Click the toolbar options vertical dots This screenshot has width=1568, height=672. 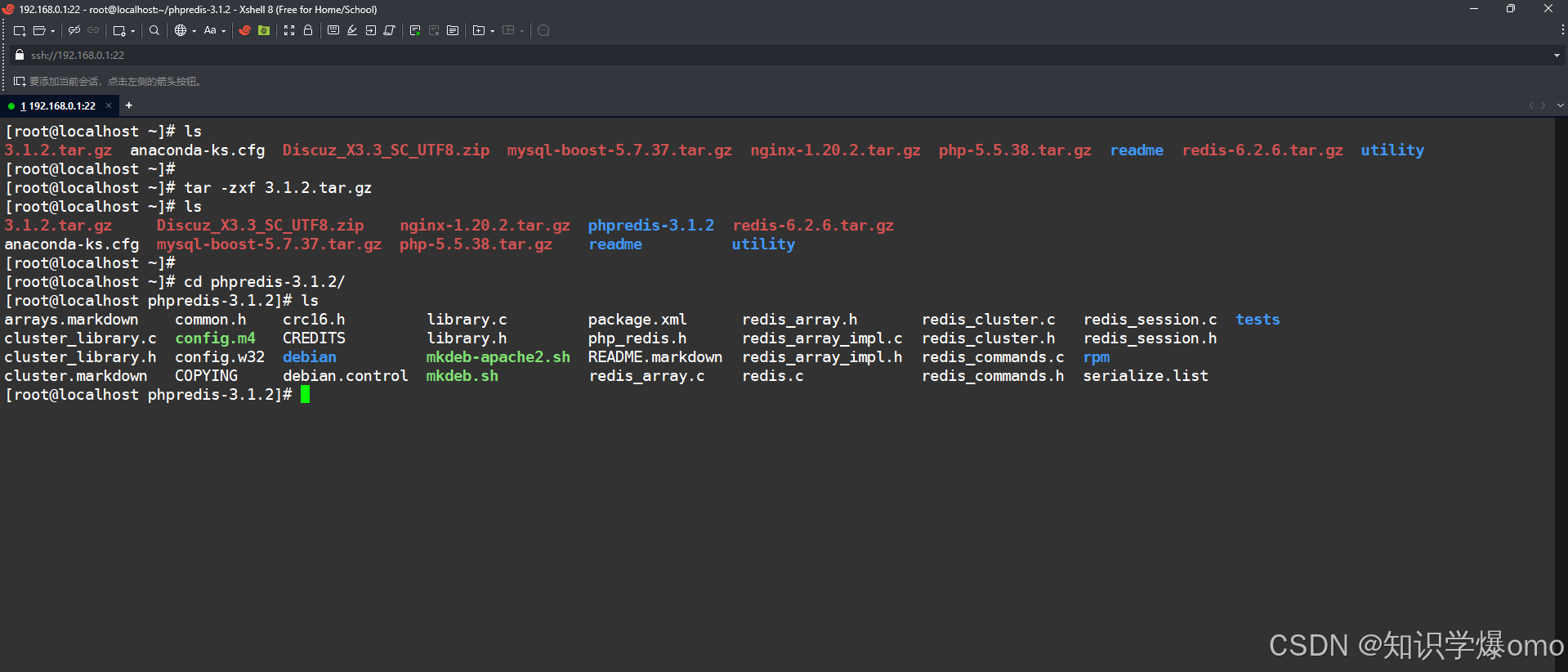click(1562, 30)
